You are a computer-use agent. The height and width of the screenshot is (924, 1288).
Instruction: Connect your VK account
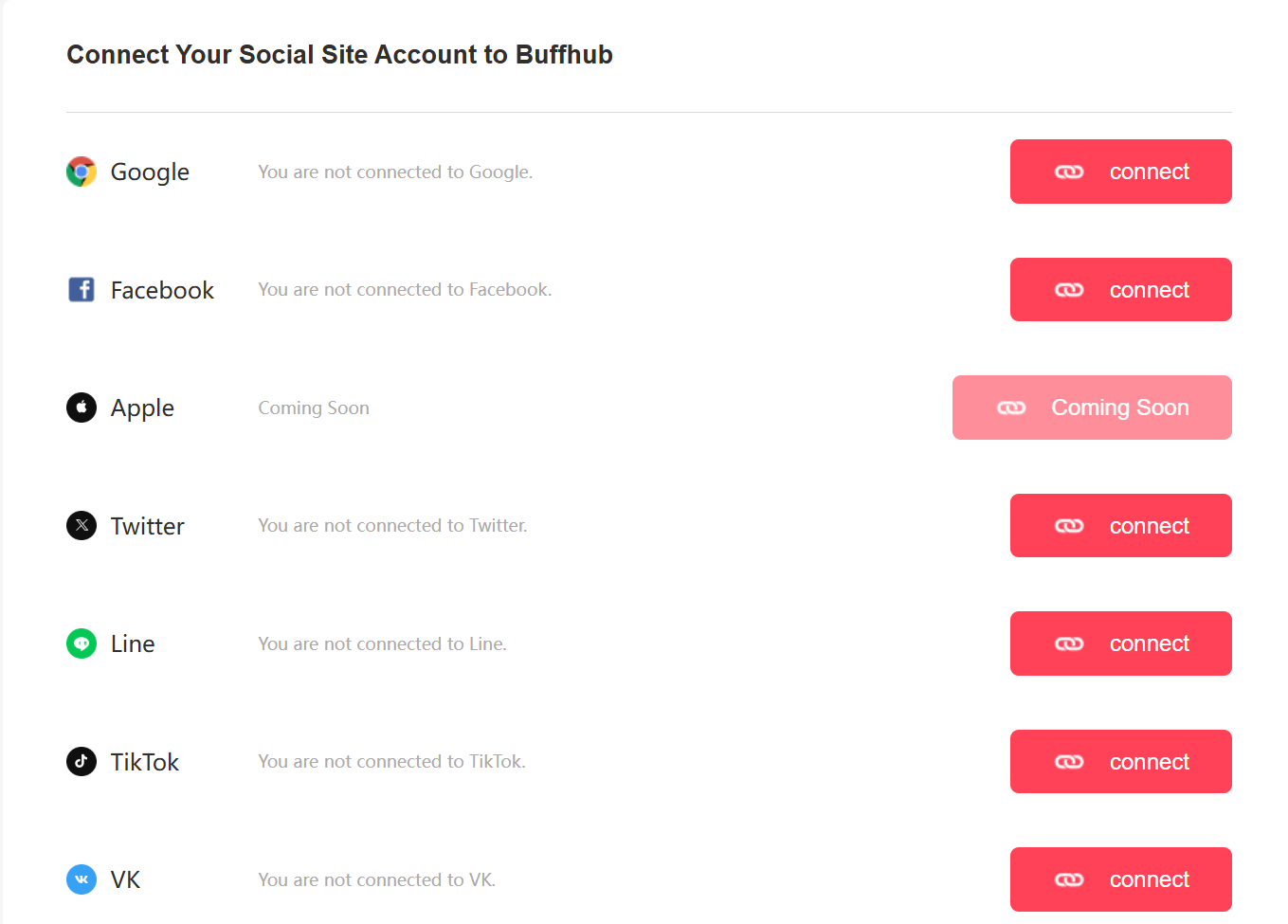coord(1121,879)
